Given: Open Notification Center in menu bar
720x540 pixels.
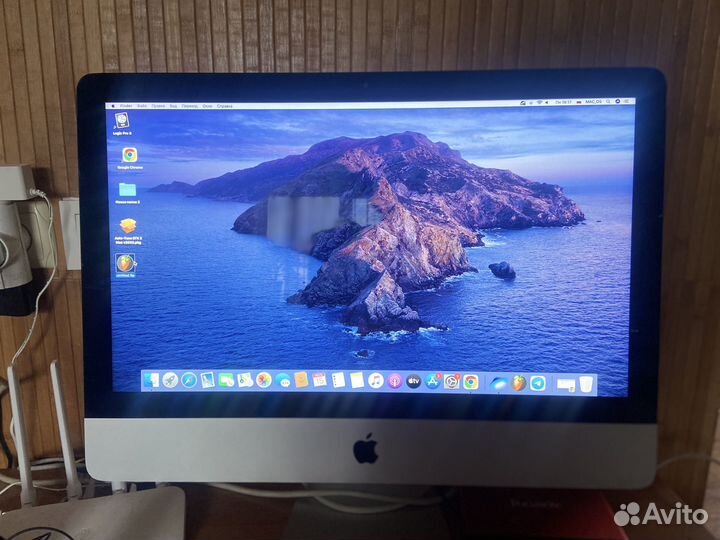Looking at the screenshot, I should point(627,101).
